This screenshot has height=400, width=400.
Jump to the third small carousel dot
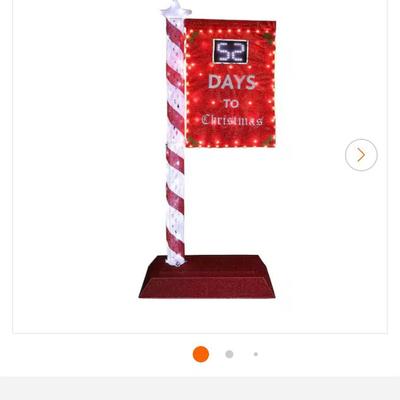tap(256, 354)
